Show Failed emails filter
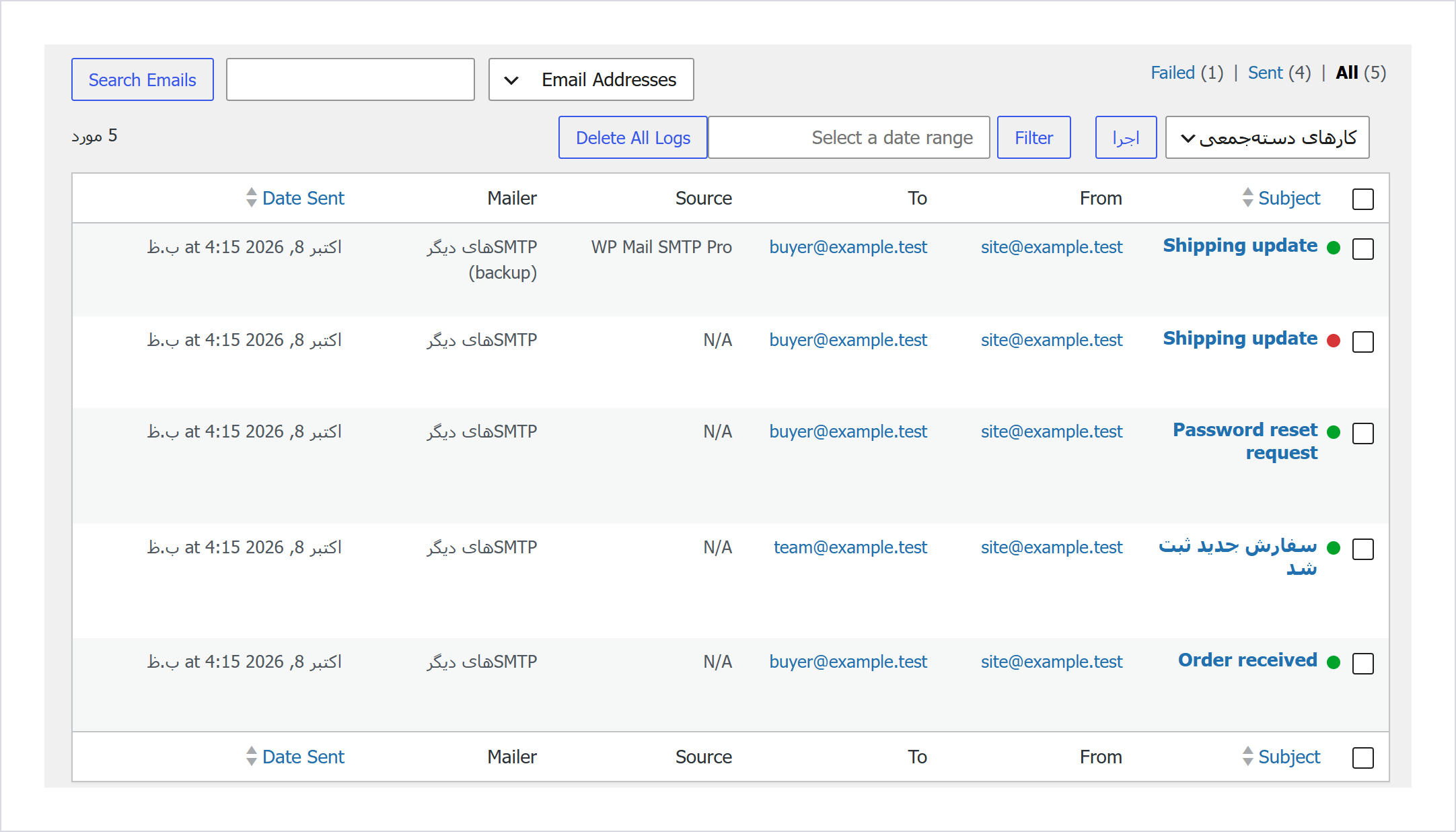Viewport: 1456px width, 832px height. pyautogui.click(x=1173, y=73)
